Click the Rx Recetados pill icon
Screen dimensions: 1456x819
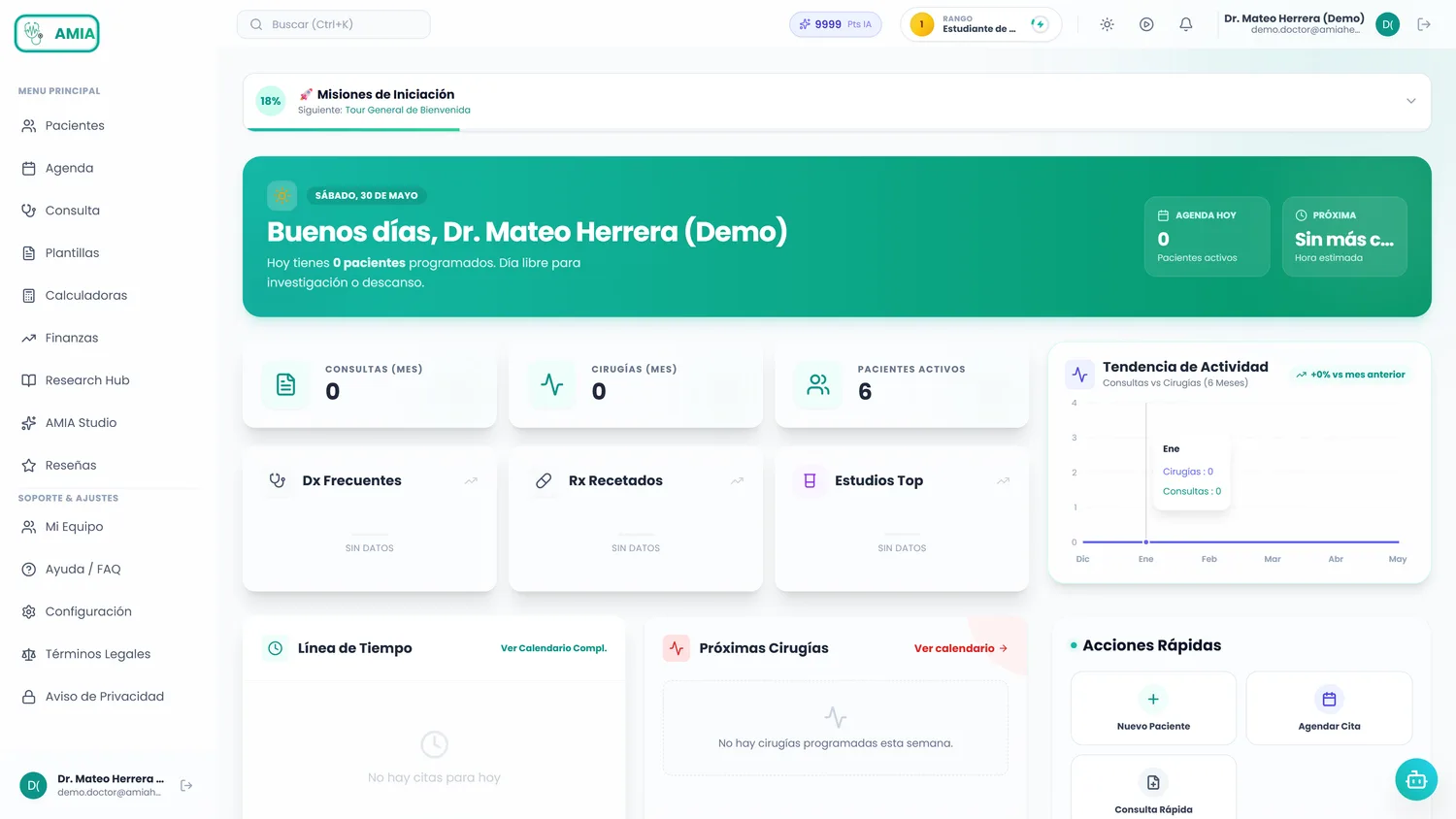click(x=544, y=480)
